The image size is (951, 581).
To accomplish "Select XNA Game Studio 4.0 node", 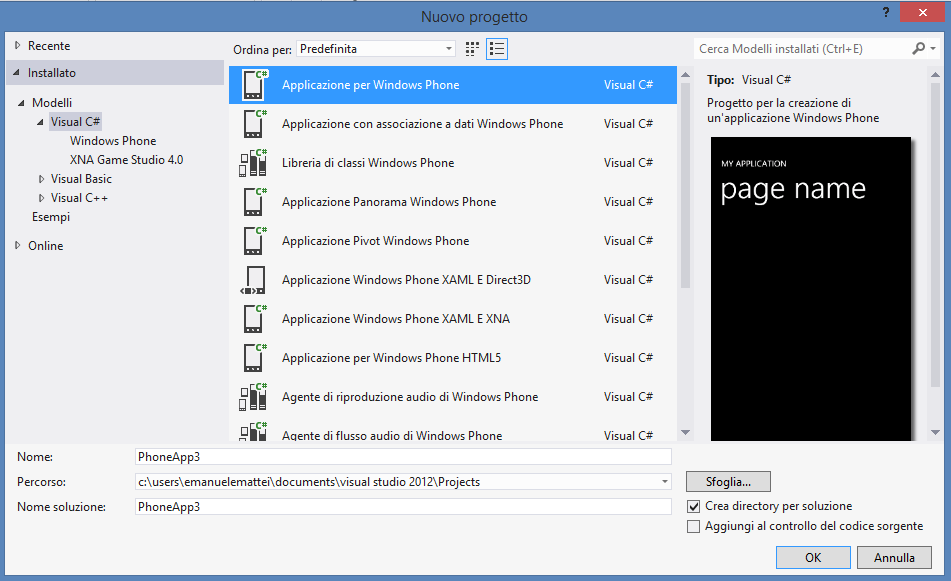I will click(x=126, y=160).
